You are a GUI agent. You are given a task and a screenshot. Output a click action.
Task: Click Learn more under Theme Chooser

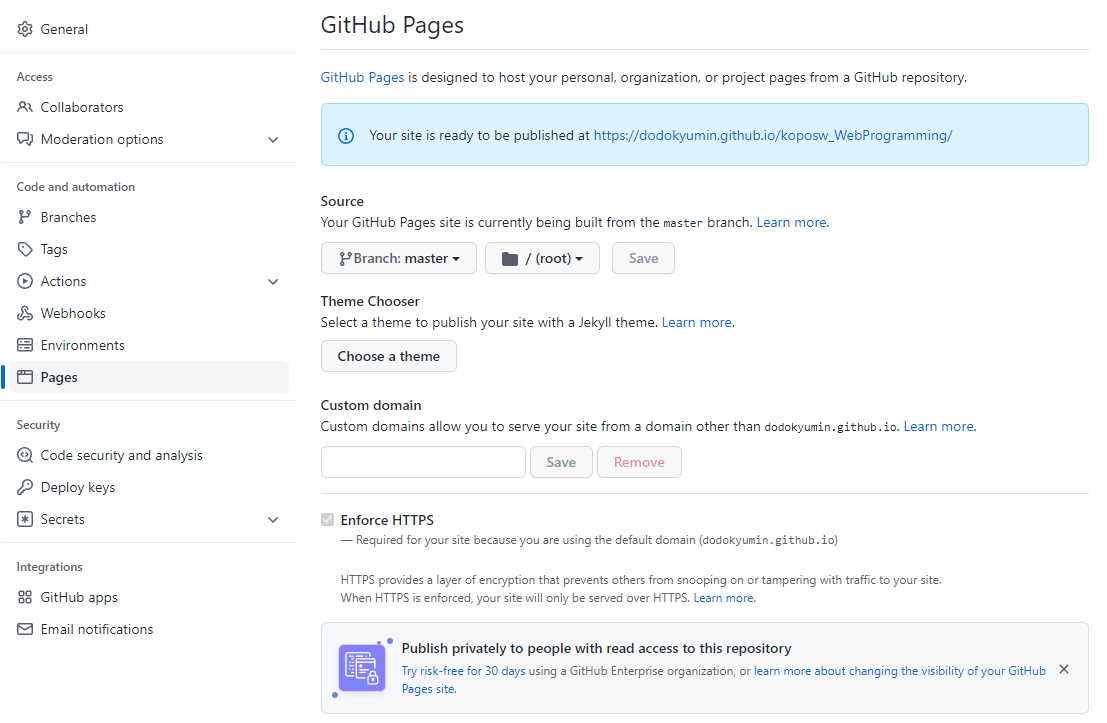[x=696, y=323]
